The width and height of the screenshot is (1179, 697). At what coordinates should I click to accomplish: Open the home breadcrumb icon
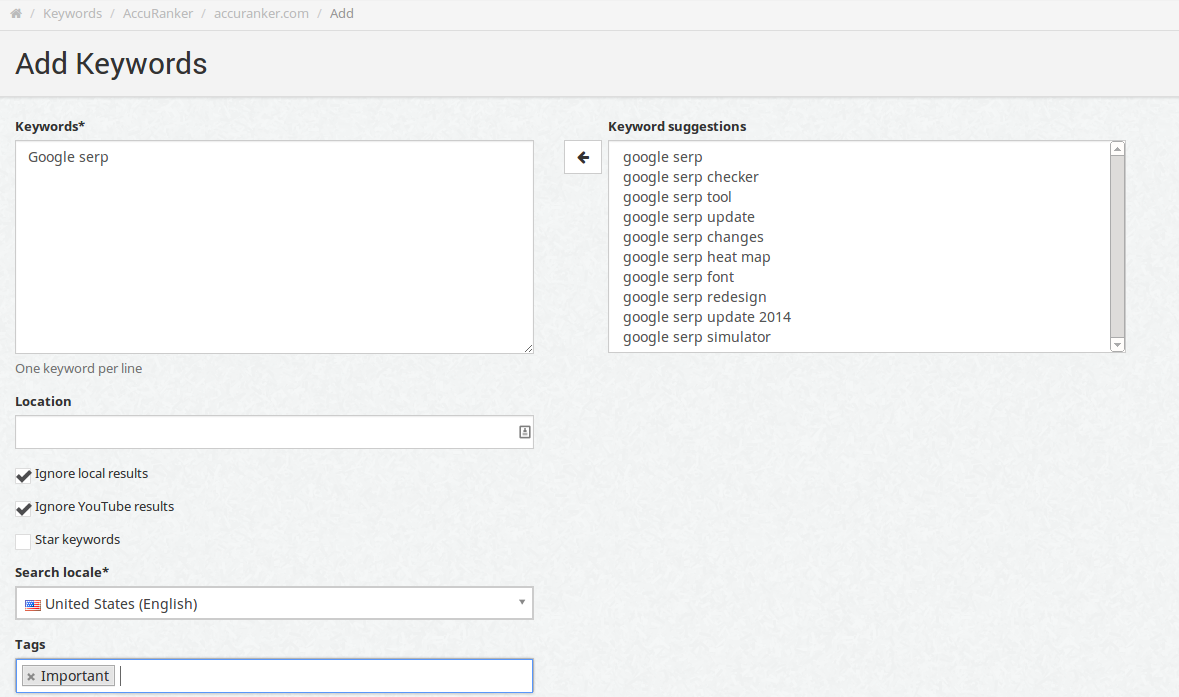pyautogui.click(x=16, y=14)
